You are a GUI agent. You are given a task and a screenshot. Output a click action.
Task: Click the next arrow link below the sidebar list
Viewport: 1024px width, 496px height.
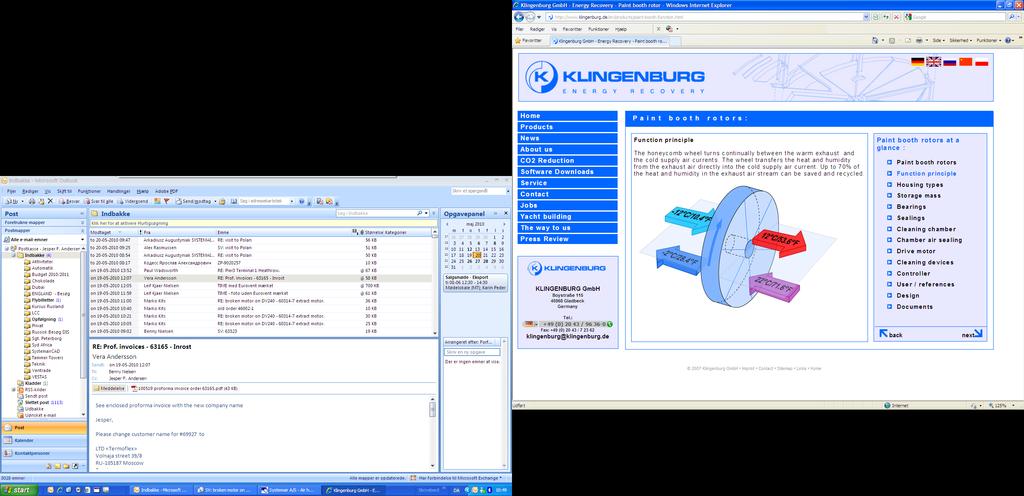click(972, 334)
